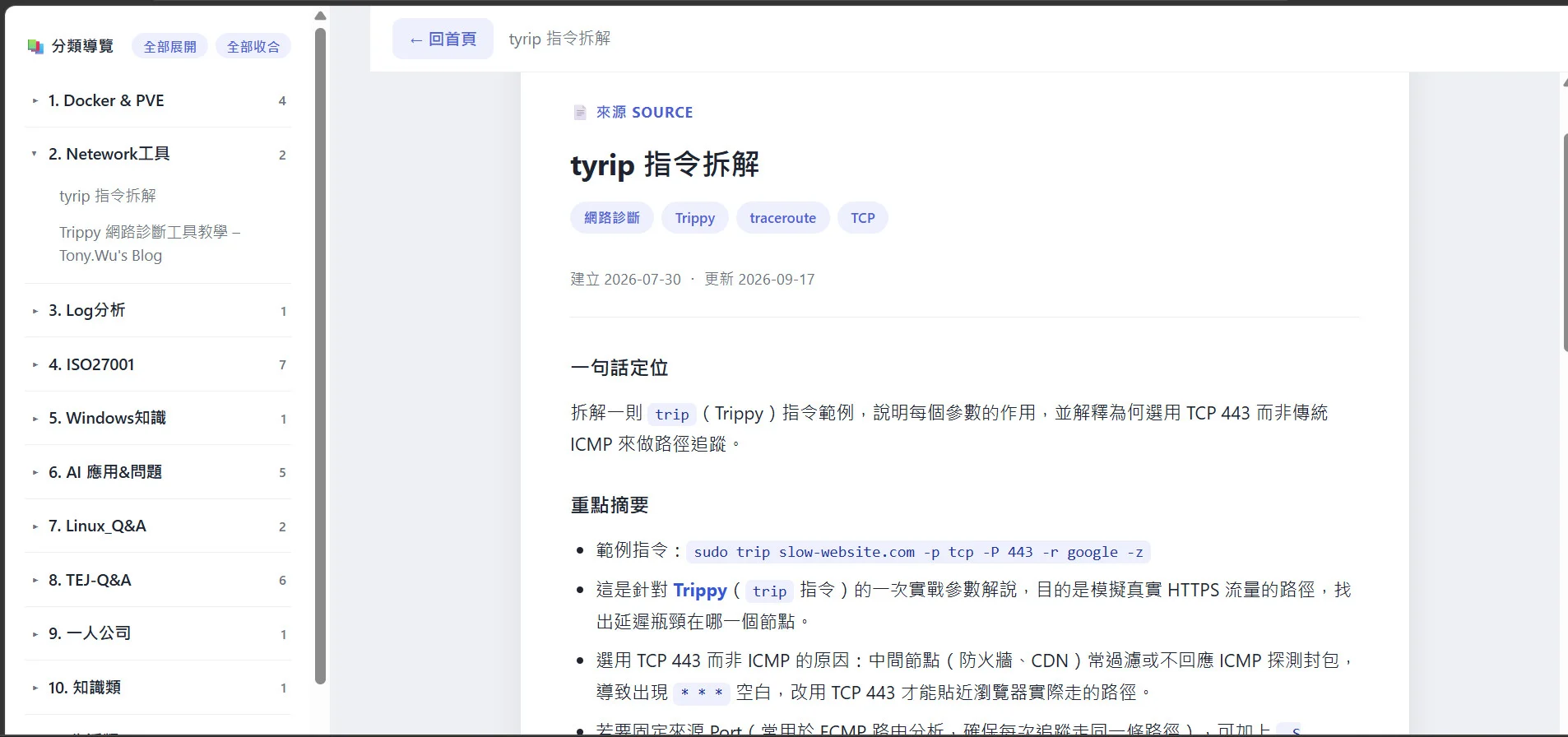Expand the 1. Docker & PVE category
The width and height of the screenshot is (1568, 737).
click(x=158, y=100)
